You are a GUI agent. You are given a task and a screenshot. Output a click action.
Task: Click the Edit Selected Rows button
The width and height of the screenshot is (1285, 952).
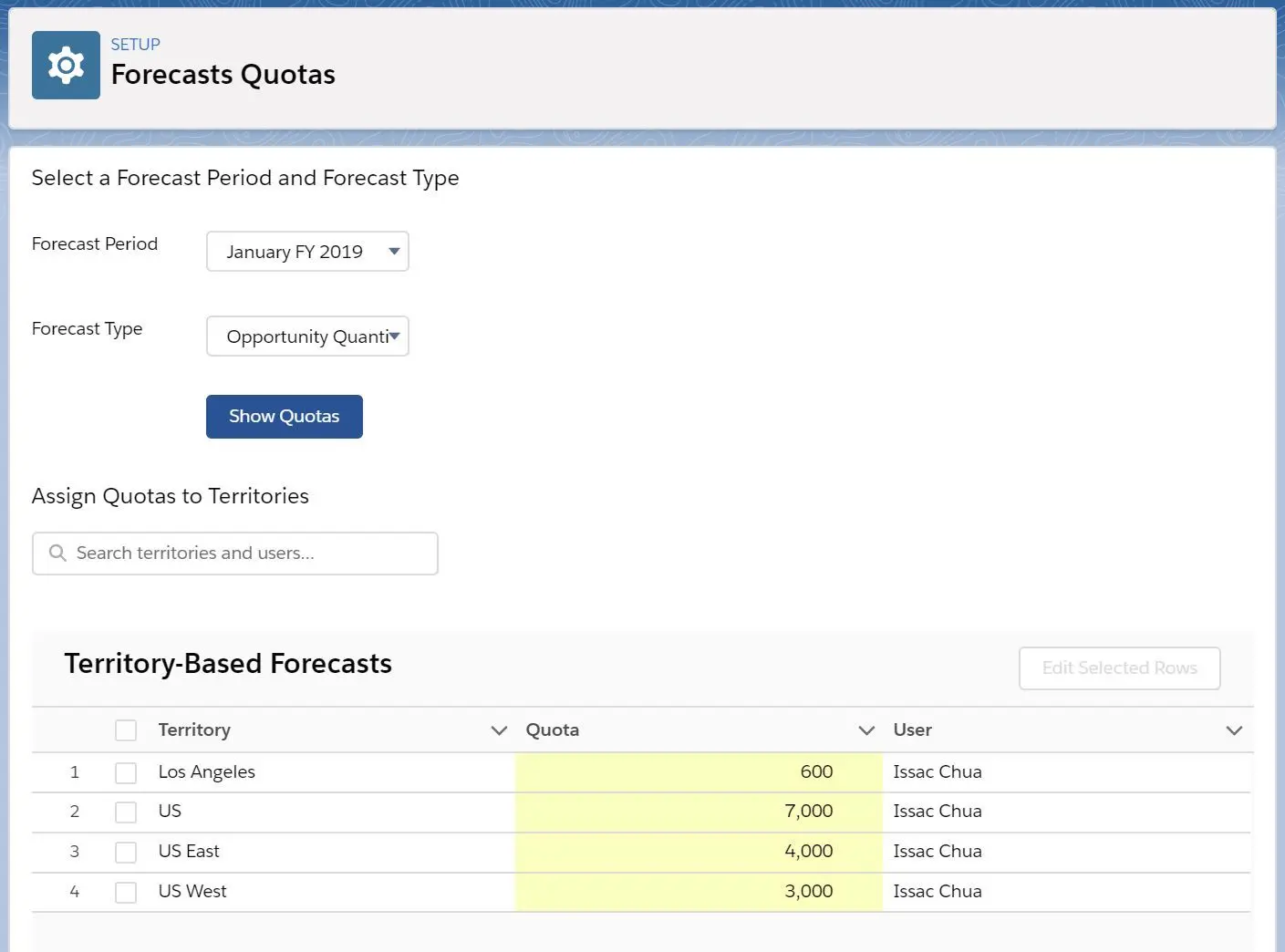coord(1120,668)
